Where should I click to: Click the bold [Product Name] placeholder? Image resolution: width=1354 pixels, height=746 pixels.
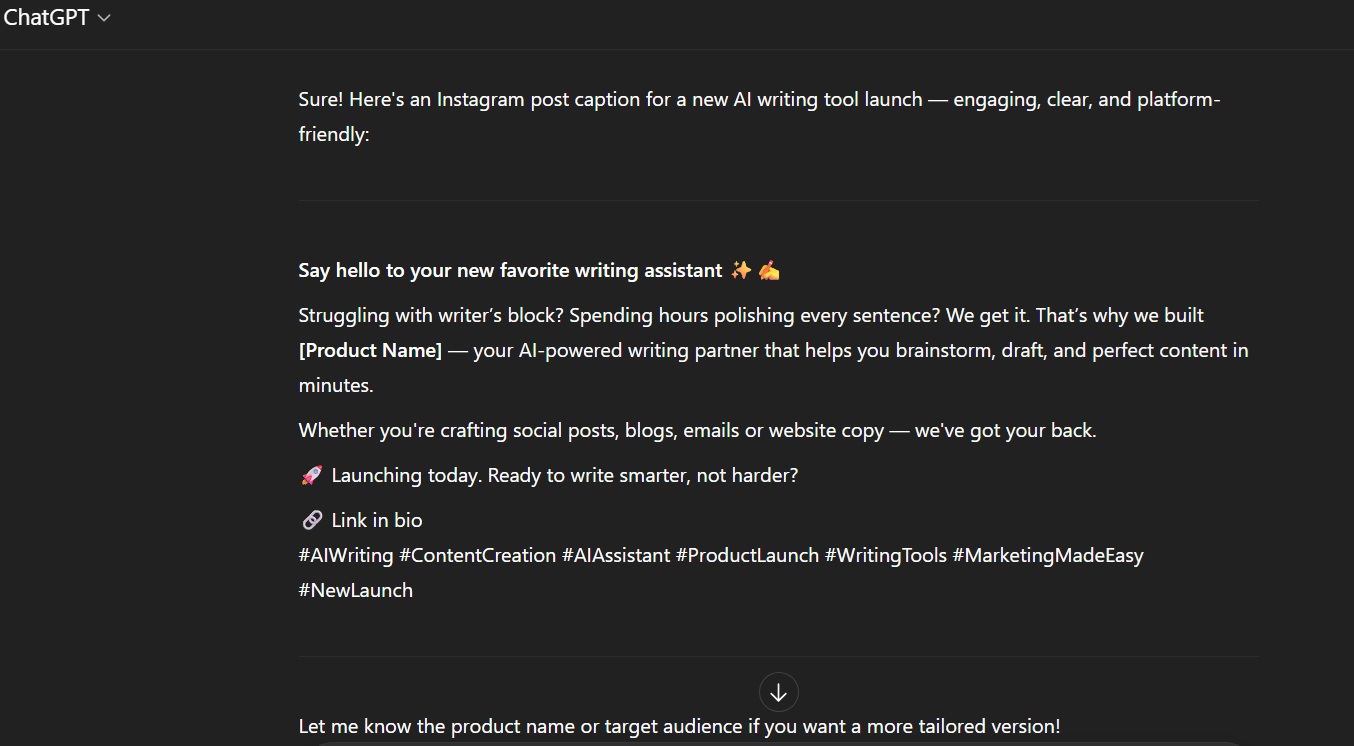click(370, 350)
